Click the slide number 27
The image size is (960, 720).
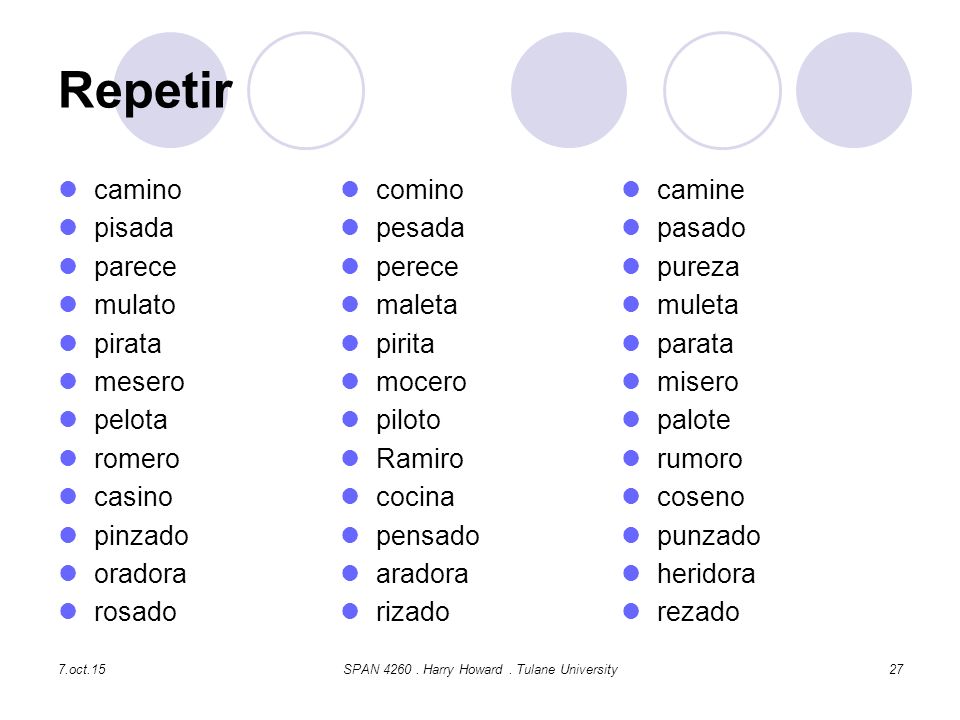pos(896,669)
